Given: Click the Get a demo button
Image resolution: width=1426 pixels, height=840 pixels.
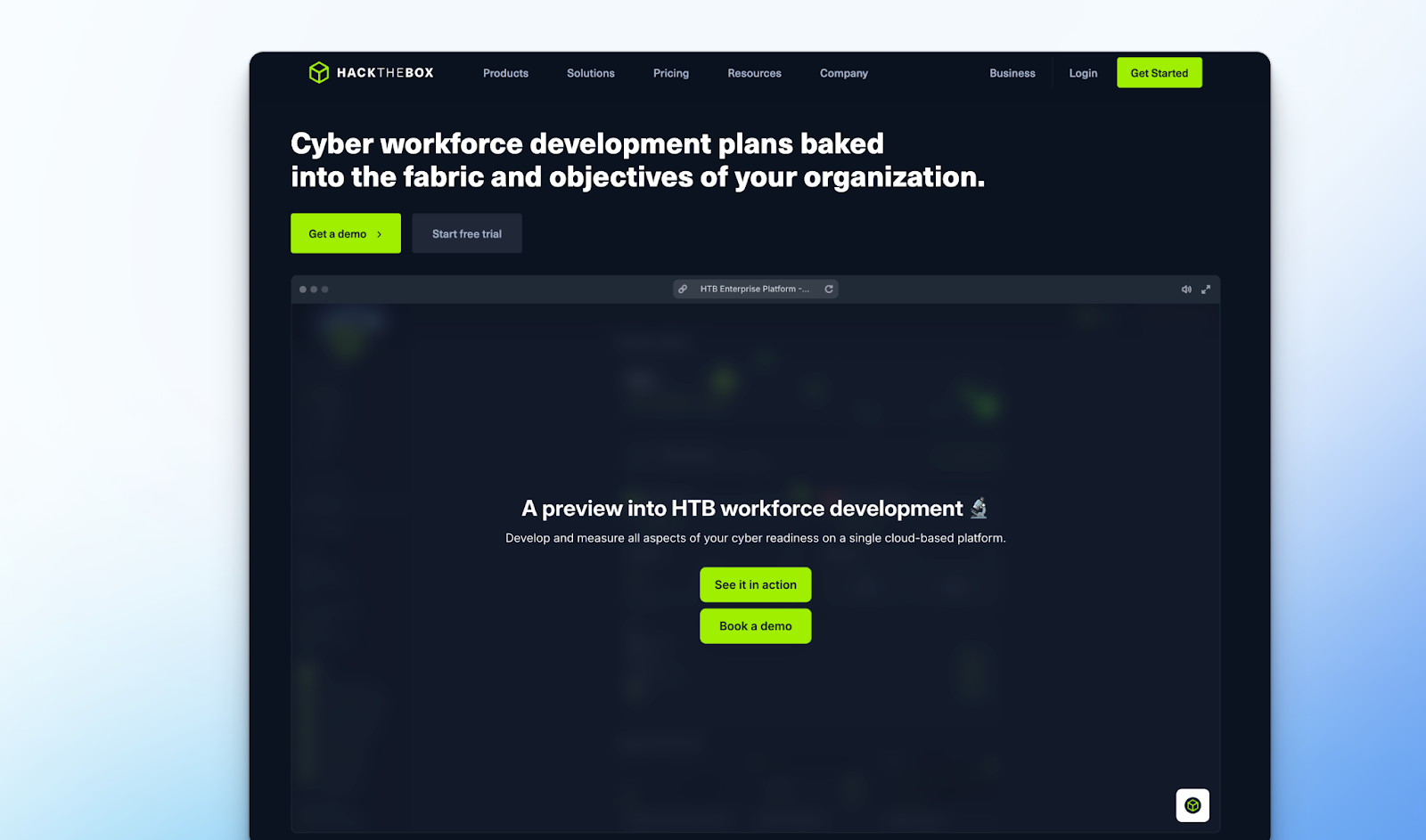Looking at the screenshot, I should click(346, 233).
